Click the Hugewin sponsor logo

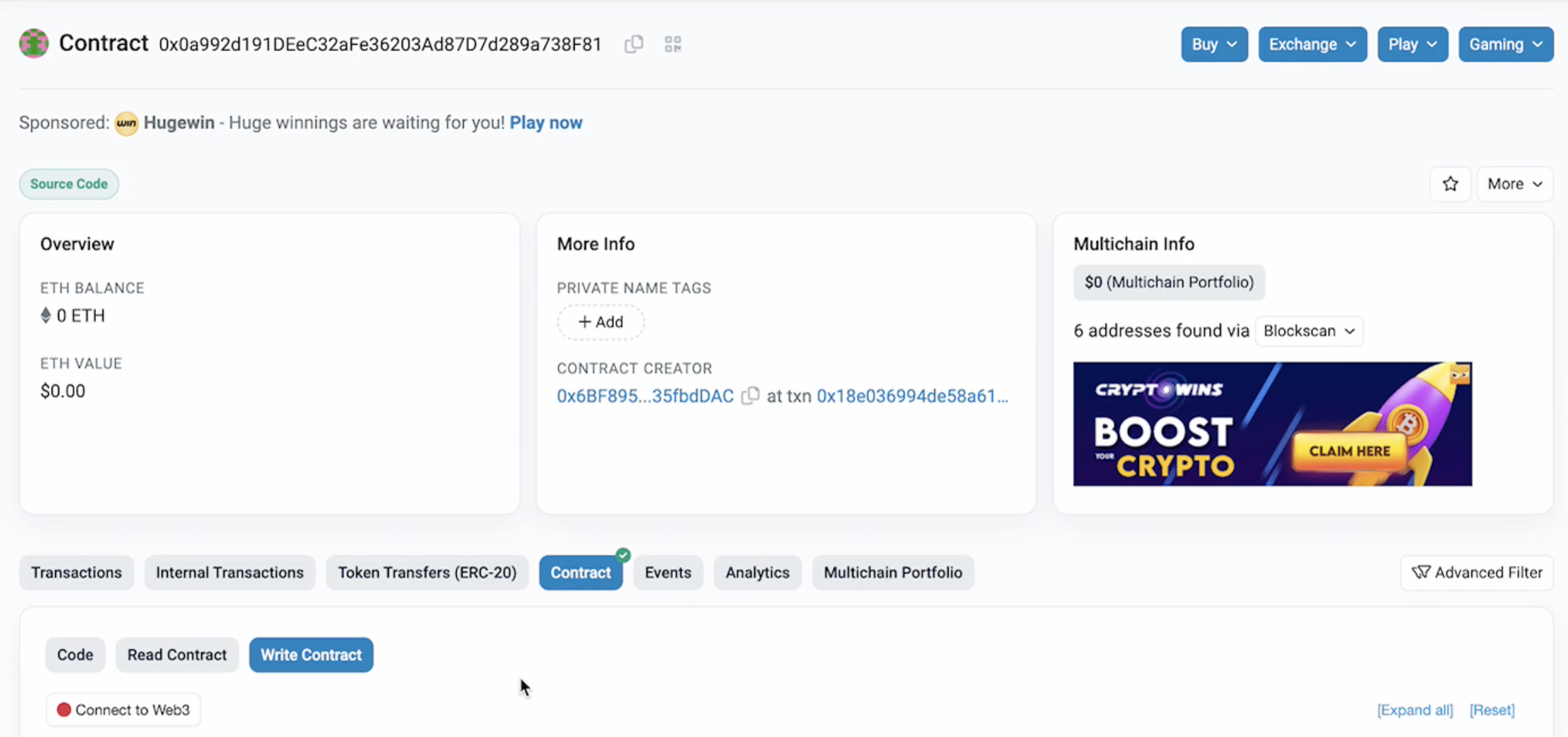coord(126,123)
